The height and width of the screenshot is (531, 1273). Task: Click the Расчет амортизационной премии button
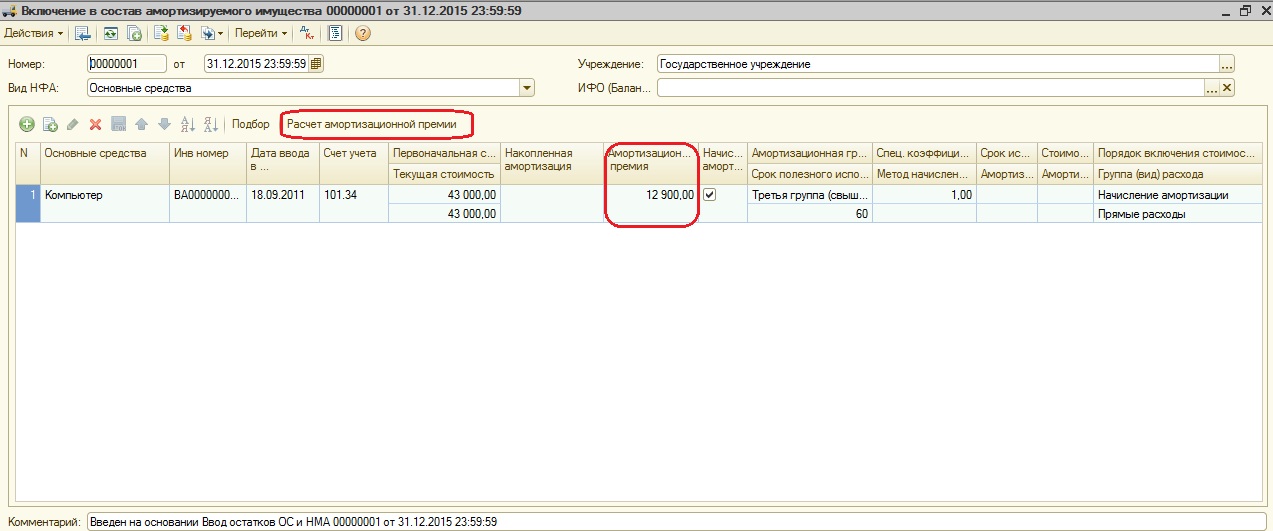pos(372,124)
